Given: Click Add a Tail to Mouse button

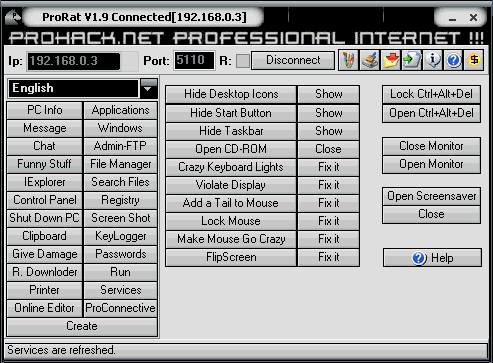Looking at the screenshot, I should 231,203.
